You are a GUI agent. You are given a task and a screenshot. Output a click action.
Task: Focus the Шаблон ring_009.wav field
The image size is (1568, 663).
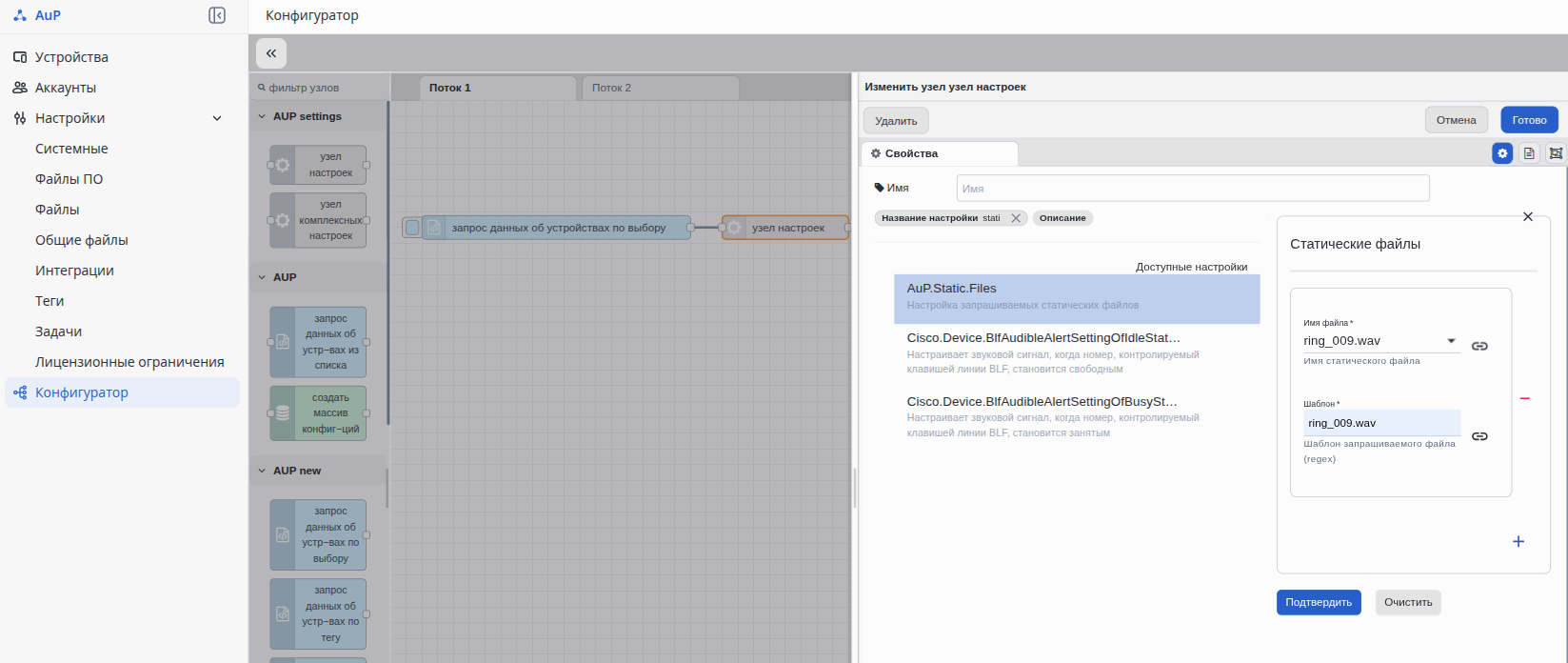tap(1381, 423)
